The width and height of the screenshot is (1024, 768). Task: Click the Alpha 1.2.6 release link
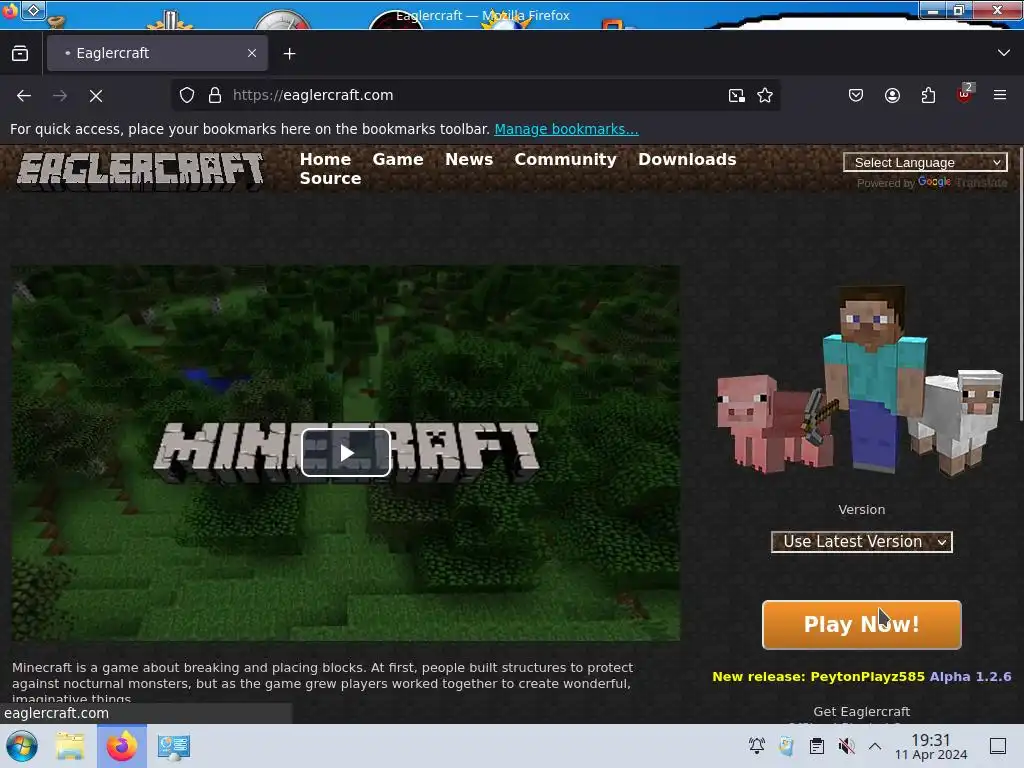tap(970, 677)
